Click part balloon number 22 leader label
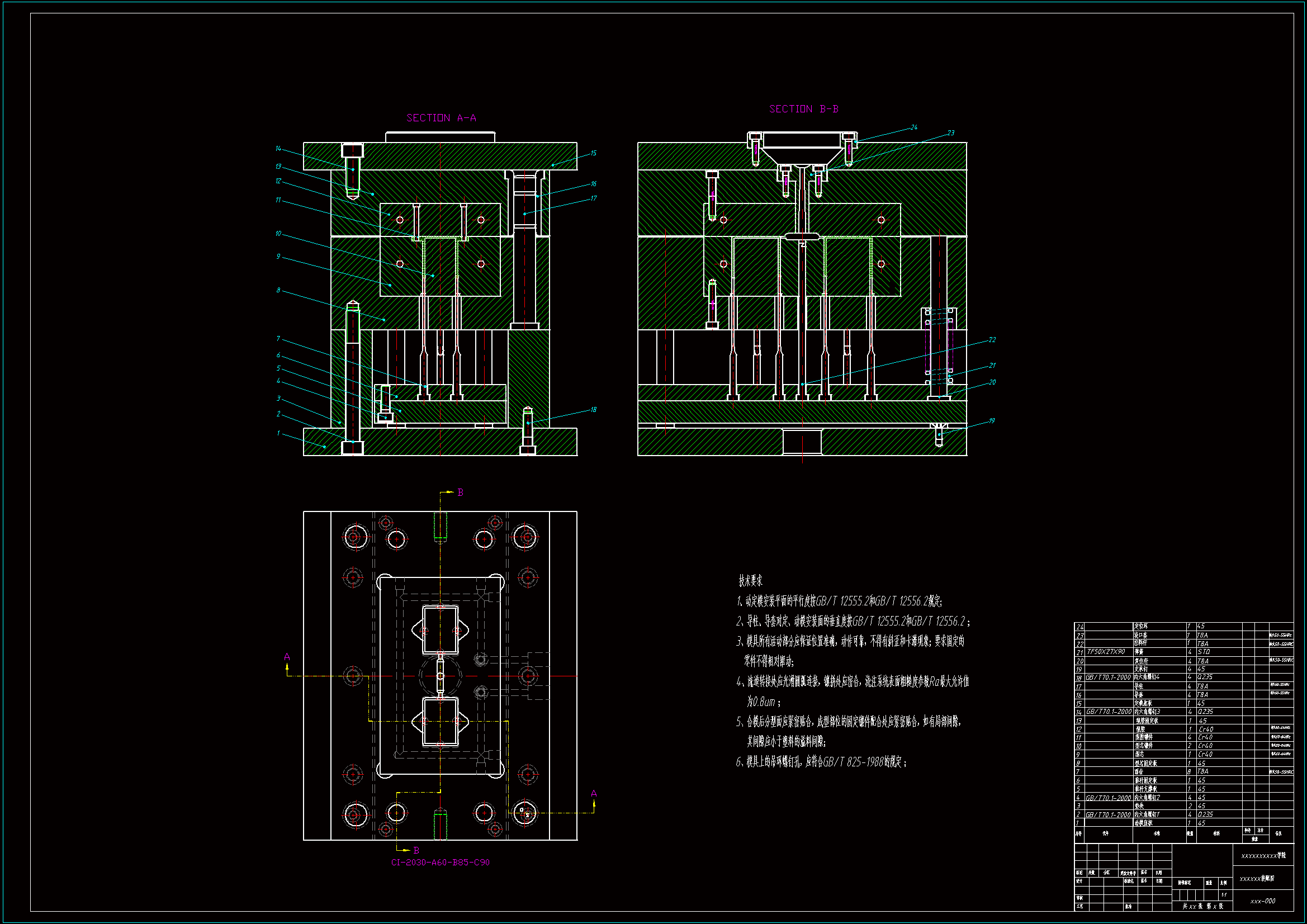The image size is (1307, 924). [992, 340]
